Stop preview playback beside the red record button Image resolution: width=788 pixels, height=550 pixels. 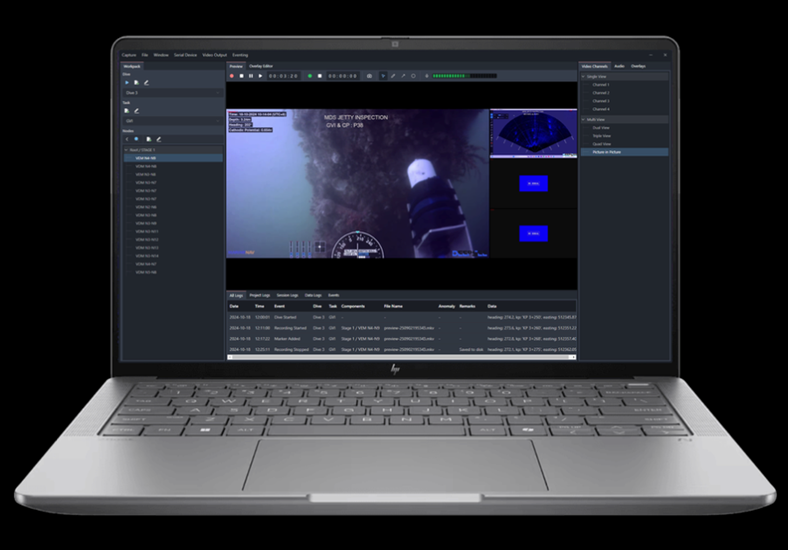(x=241, y=76)
